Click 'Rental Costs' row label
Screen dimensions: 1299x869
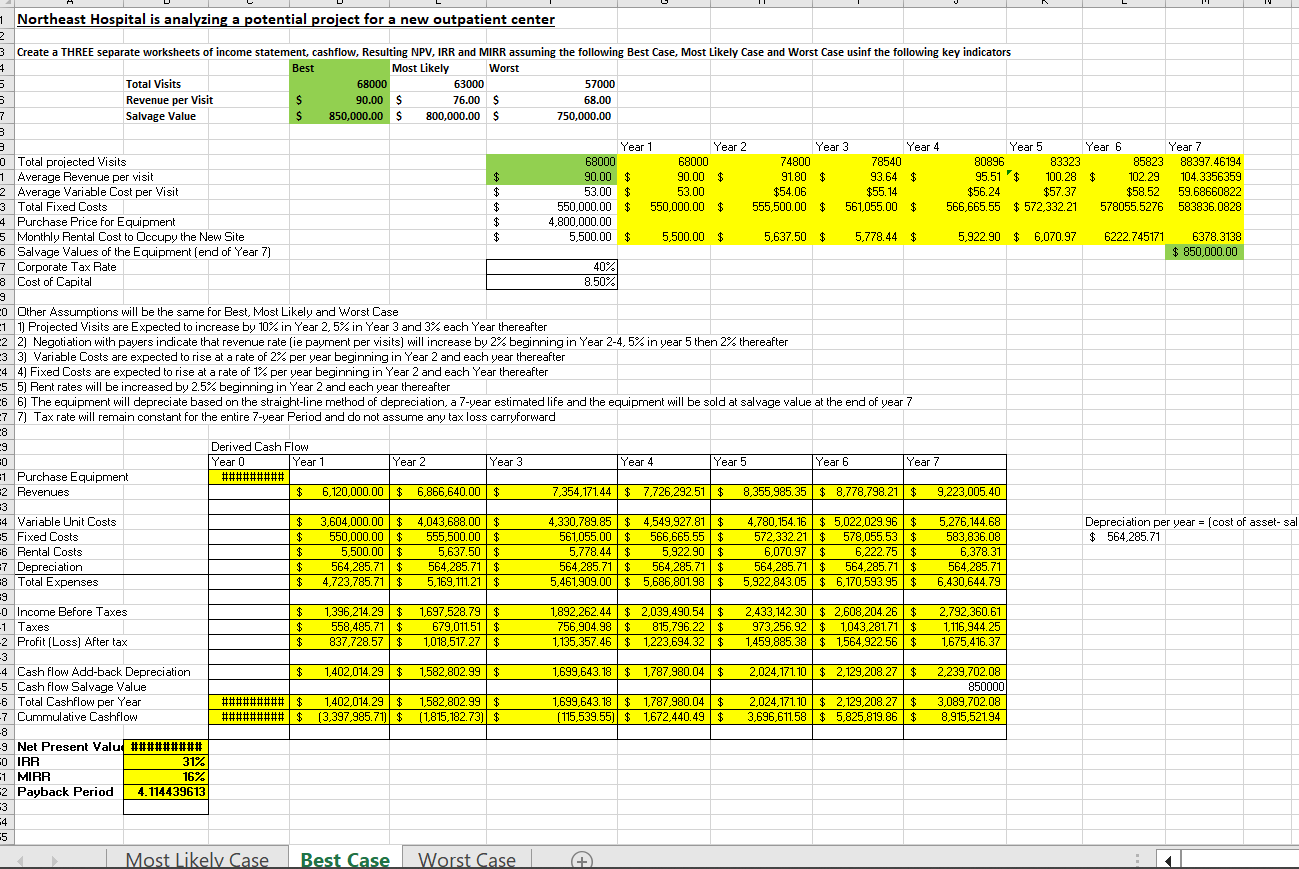pos(50,552)
